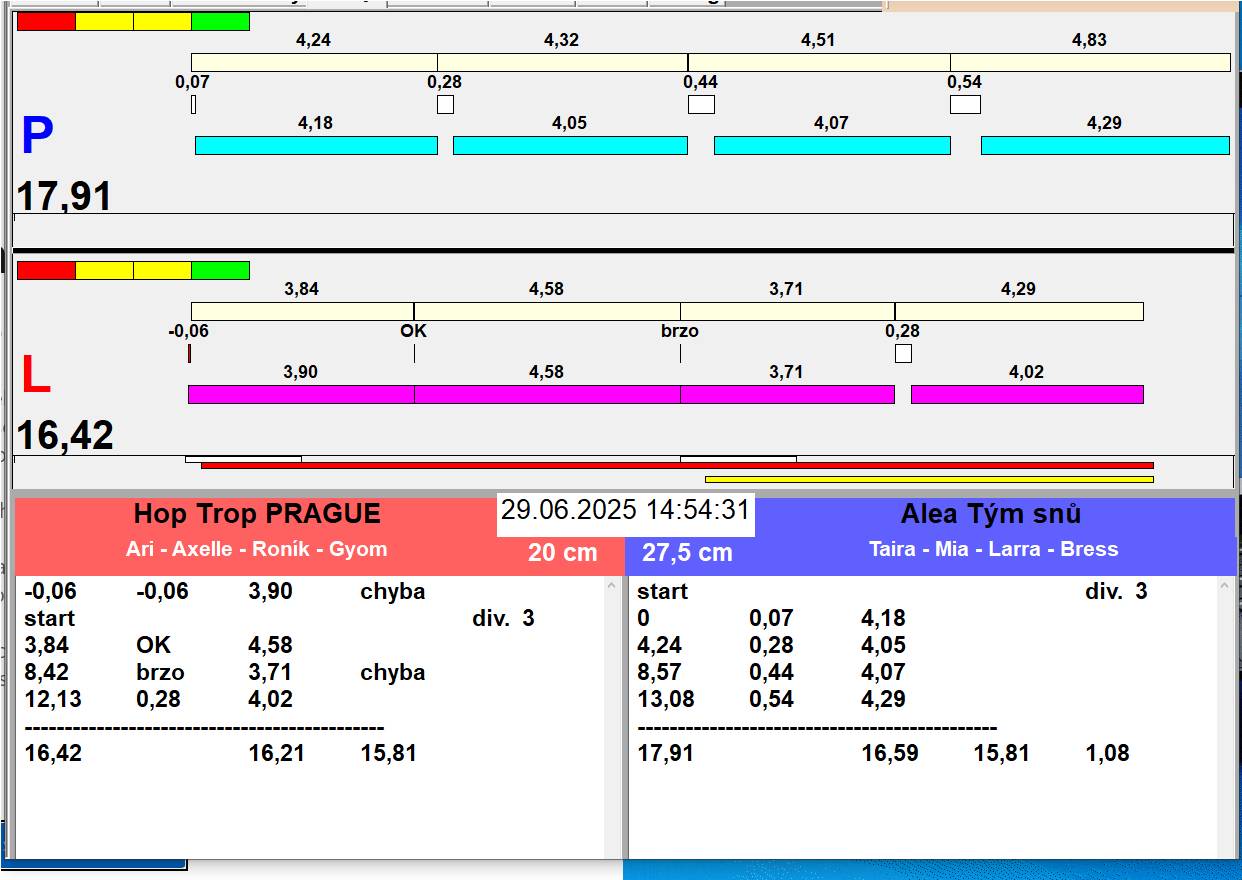This screenshot has height=880, width=1242.
Task: Click the blue P lane letter
Action: click(x=37, y=137)
